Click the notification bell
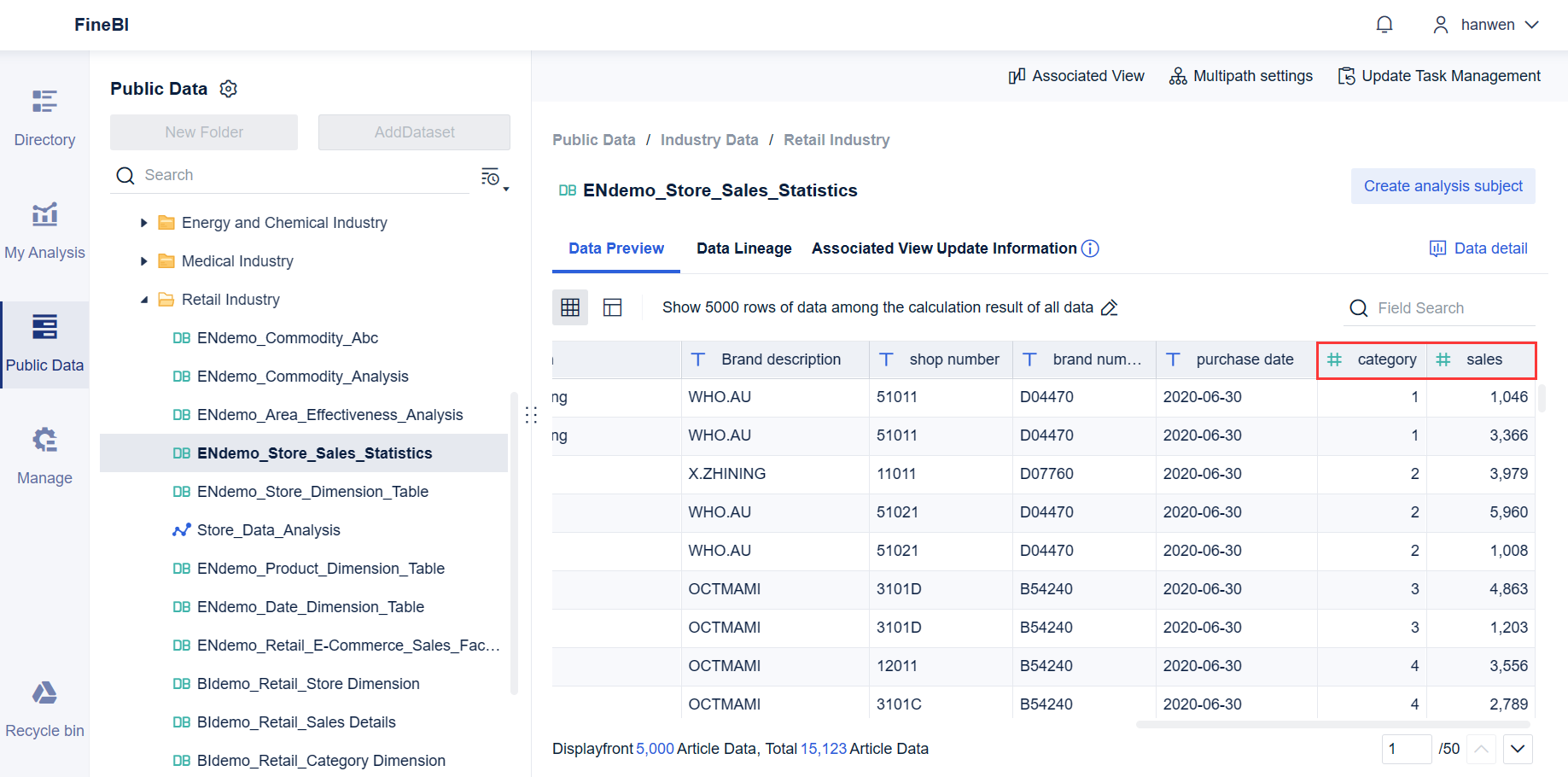The width and height of the screenshot is (1568, 777). (x=1384, y=24)
